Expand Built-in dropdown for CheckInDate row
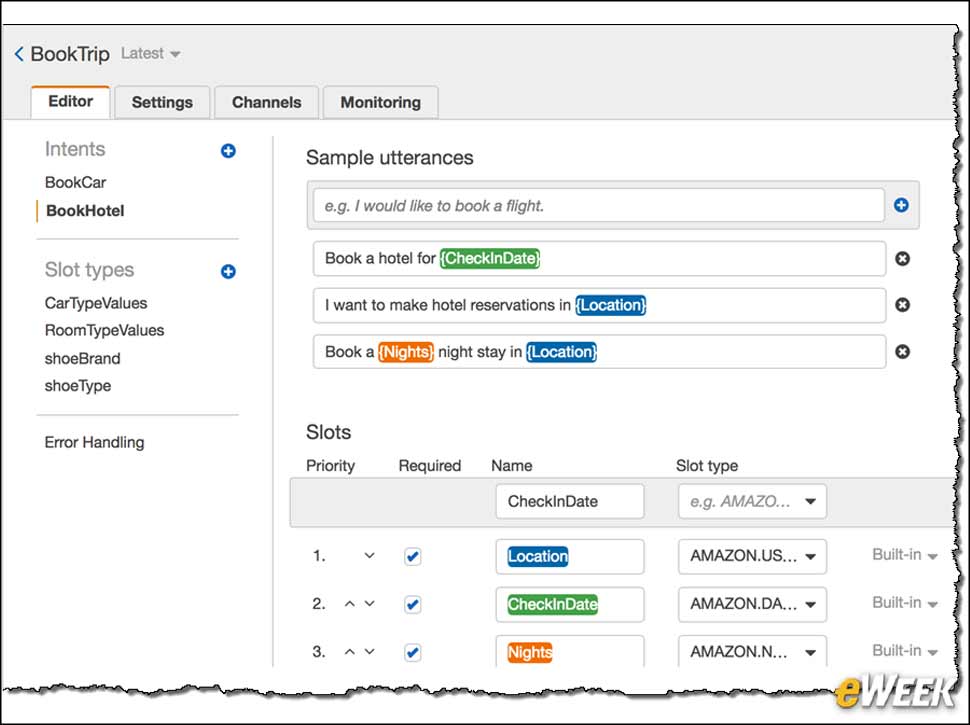This screenshot has height=725, width=970. pyautogui.click(x=904, y=603)
